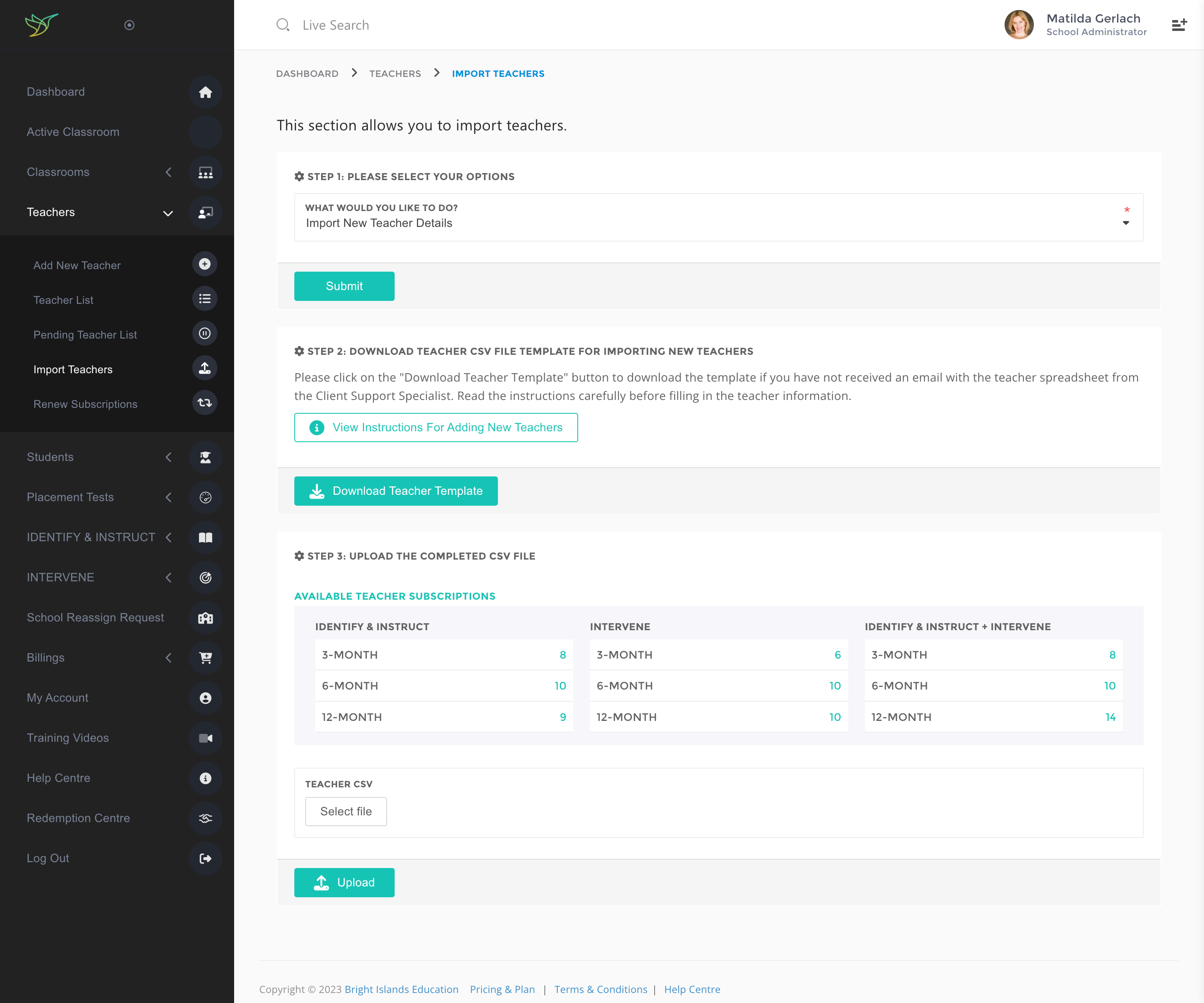
Task: Open Teacher List in sidebar
Action: 64,300
